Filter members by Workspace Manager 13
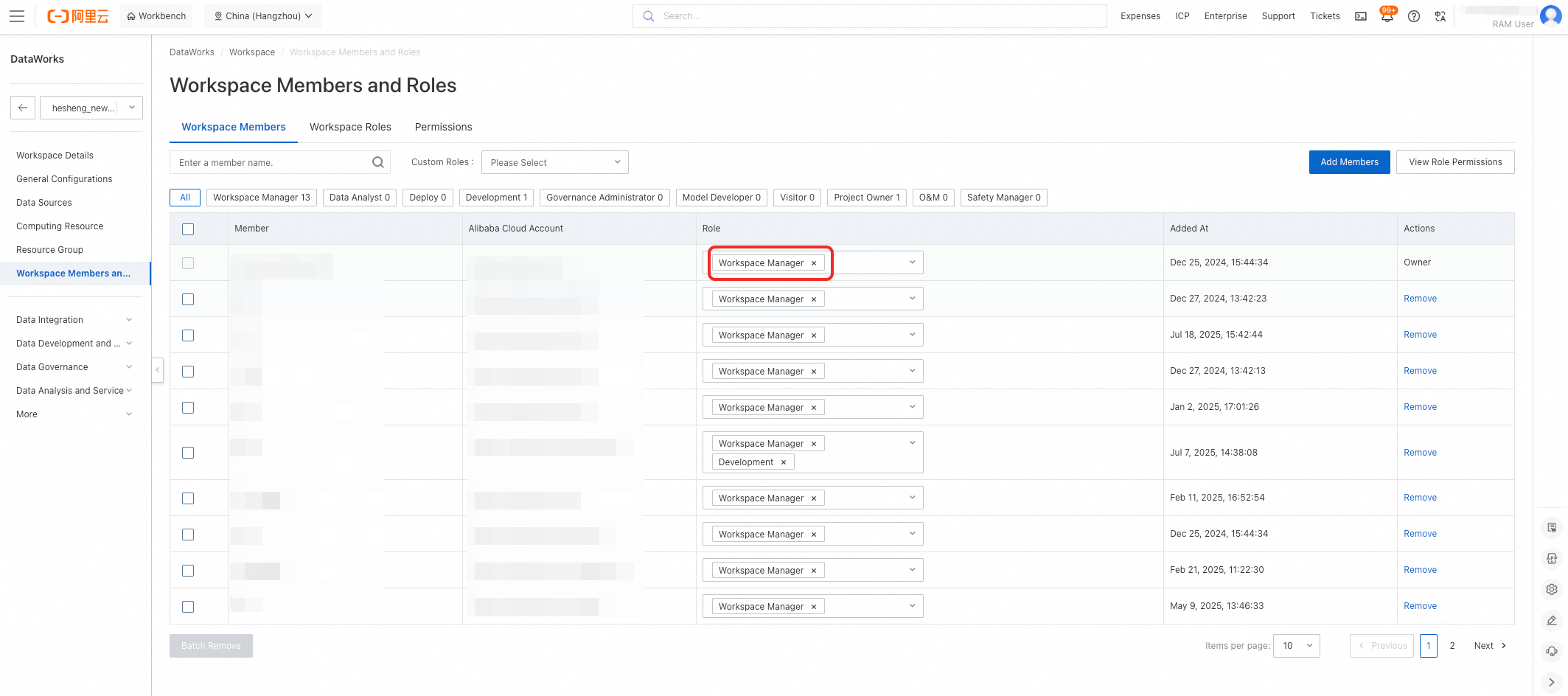This screenshot has width=1568, height=696. point(262,198)
